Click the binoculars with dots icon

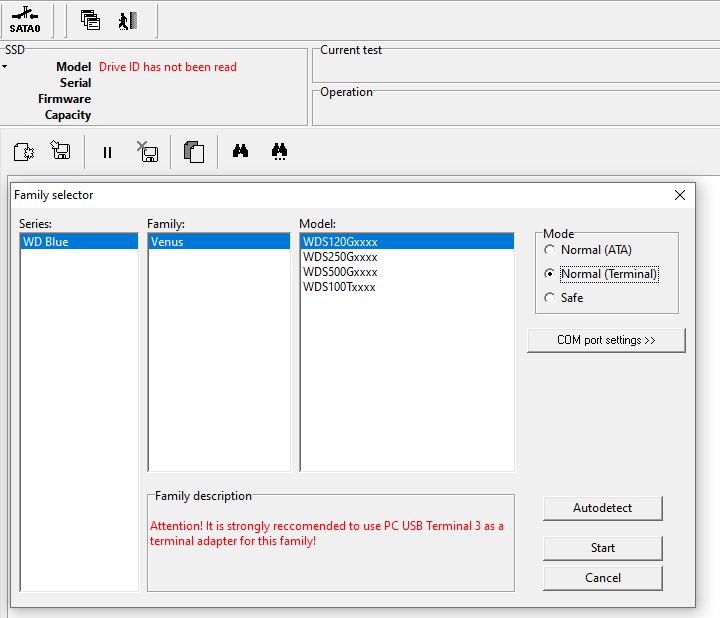279,152
